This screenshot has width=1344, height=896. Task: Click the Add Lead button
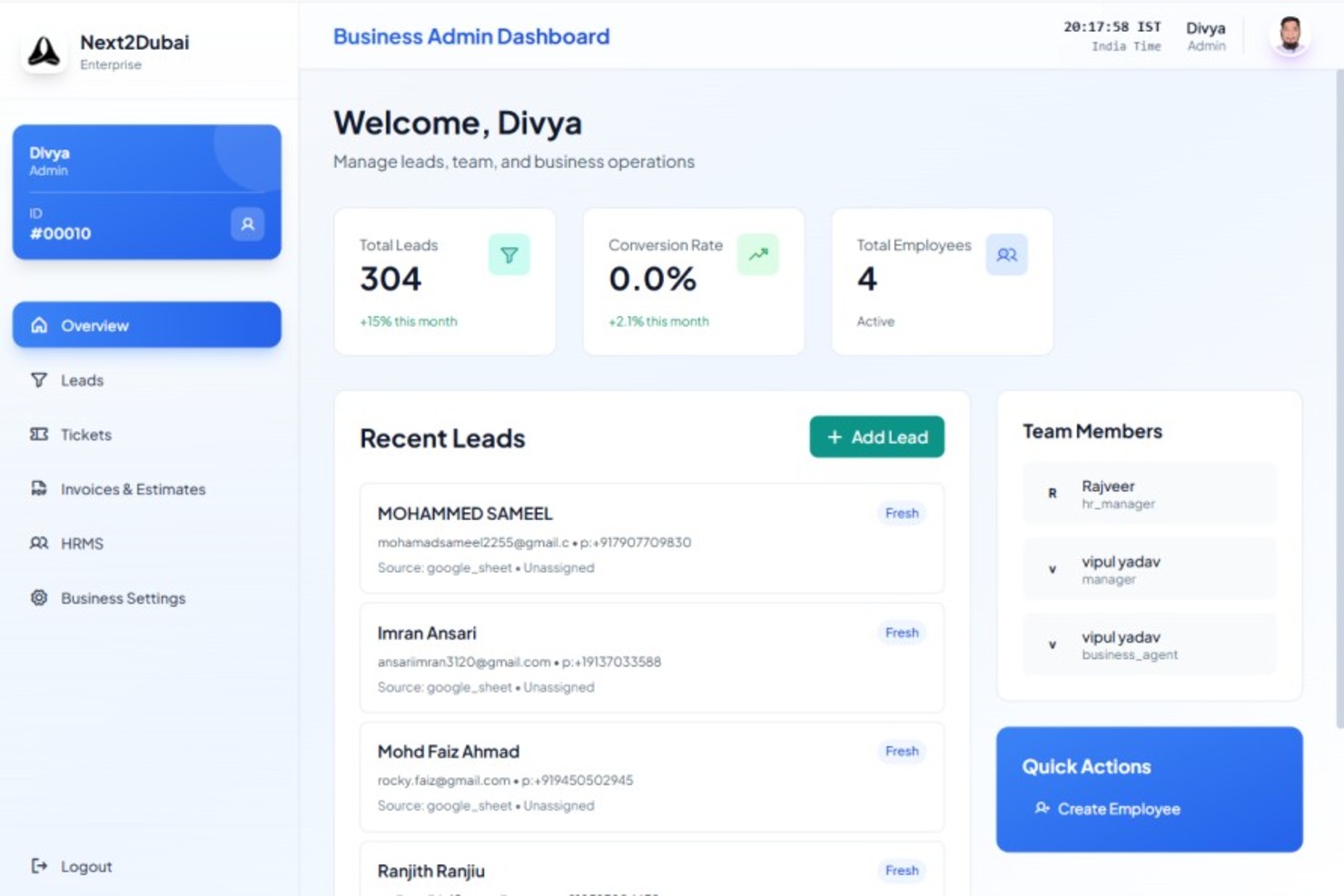pyautogui.click(x=877, y=437)
